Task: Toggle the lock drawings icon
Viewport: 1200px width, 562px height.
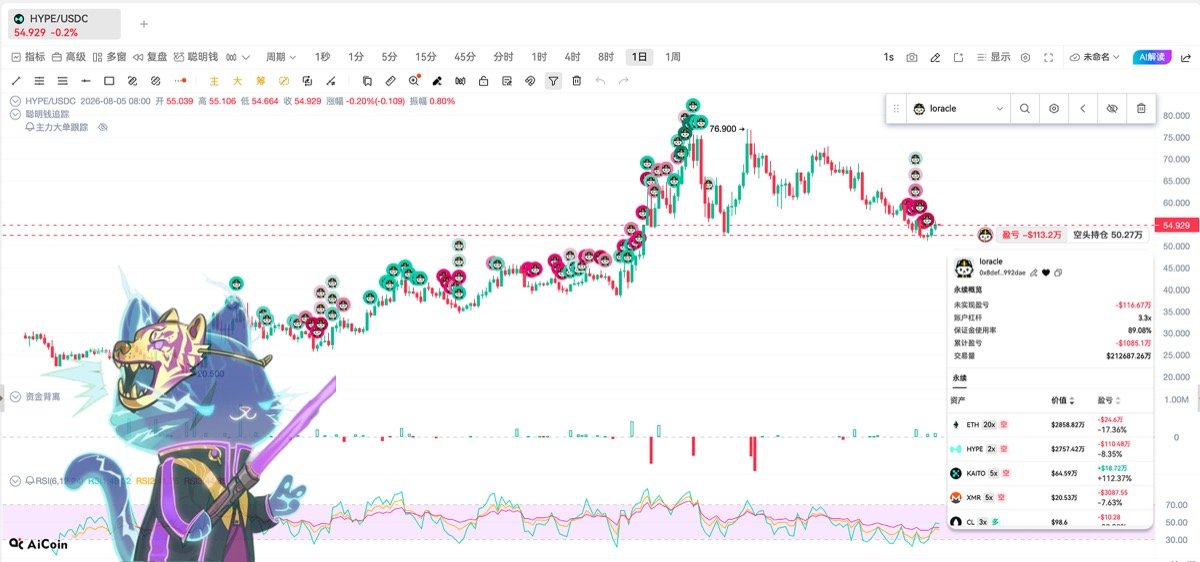Action: pyautogui.click(x=484, y=80)
